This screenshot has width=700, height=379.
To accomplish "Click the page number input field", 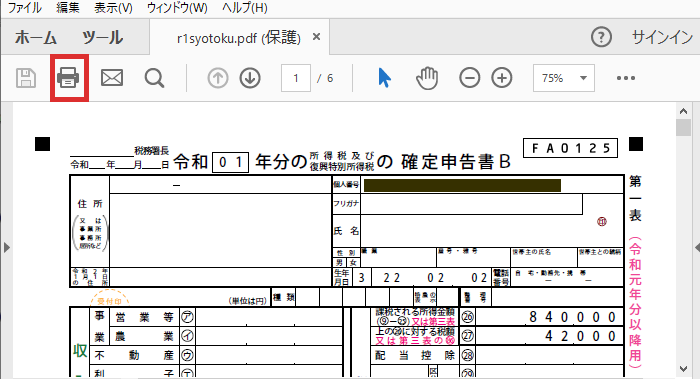I will pyautogui.click(x=296, y=78).
